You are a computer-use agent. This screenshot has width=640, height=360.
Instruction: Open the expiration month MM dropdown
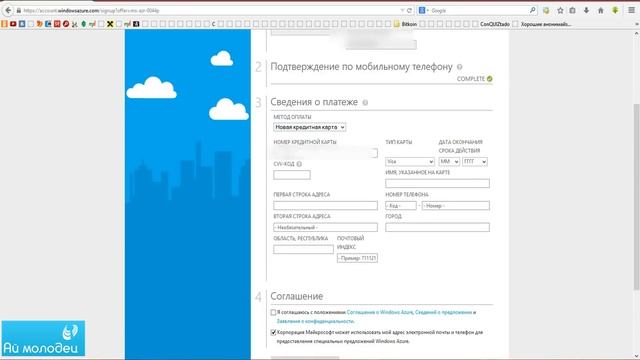[x=449, y=162]
